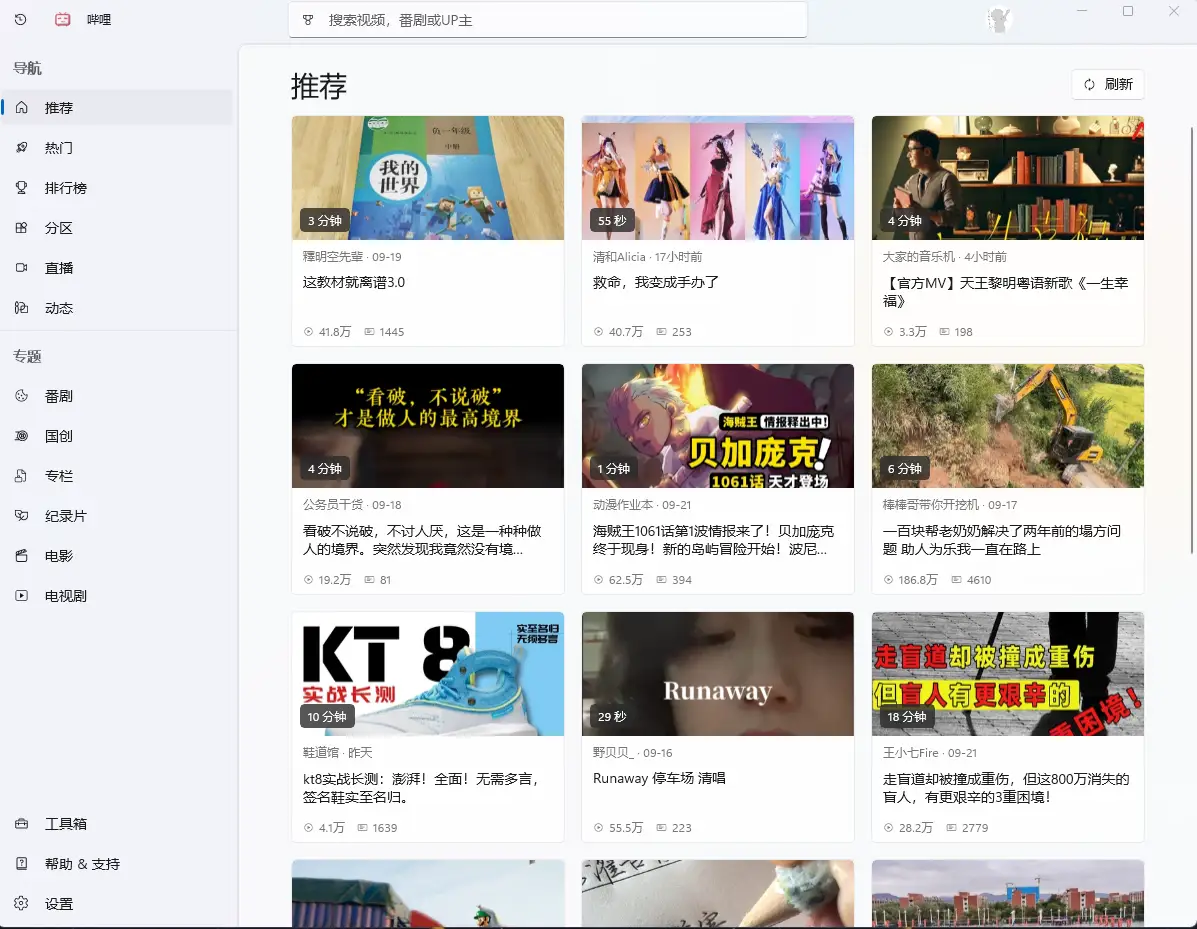Image resolution: width=1197 pixels, height=929 pixels.
Task: Open 排行榜 navigation item
Action: click(118, 188)
